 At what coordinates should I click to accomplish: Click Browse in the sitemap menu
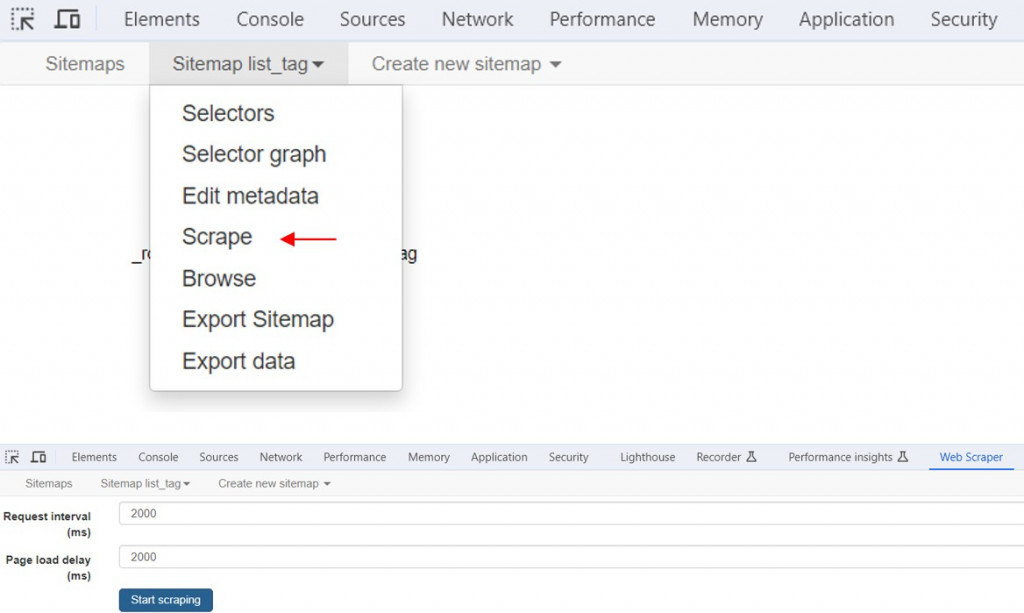point(219,279)
